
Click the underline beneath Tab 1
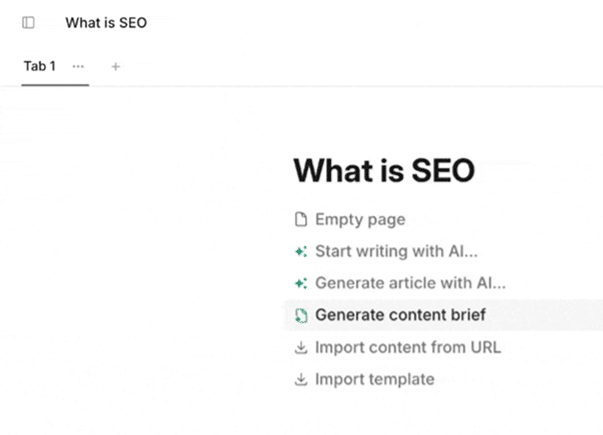55,85
